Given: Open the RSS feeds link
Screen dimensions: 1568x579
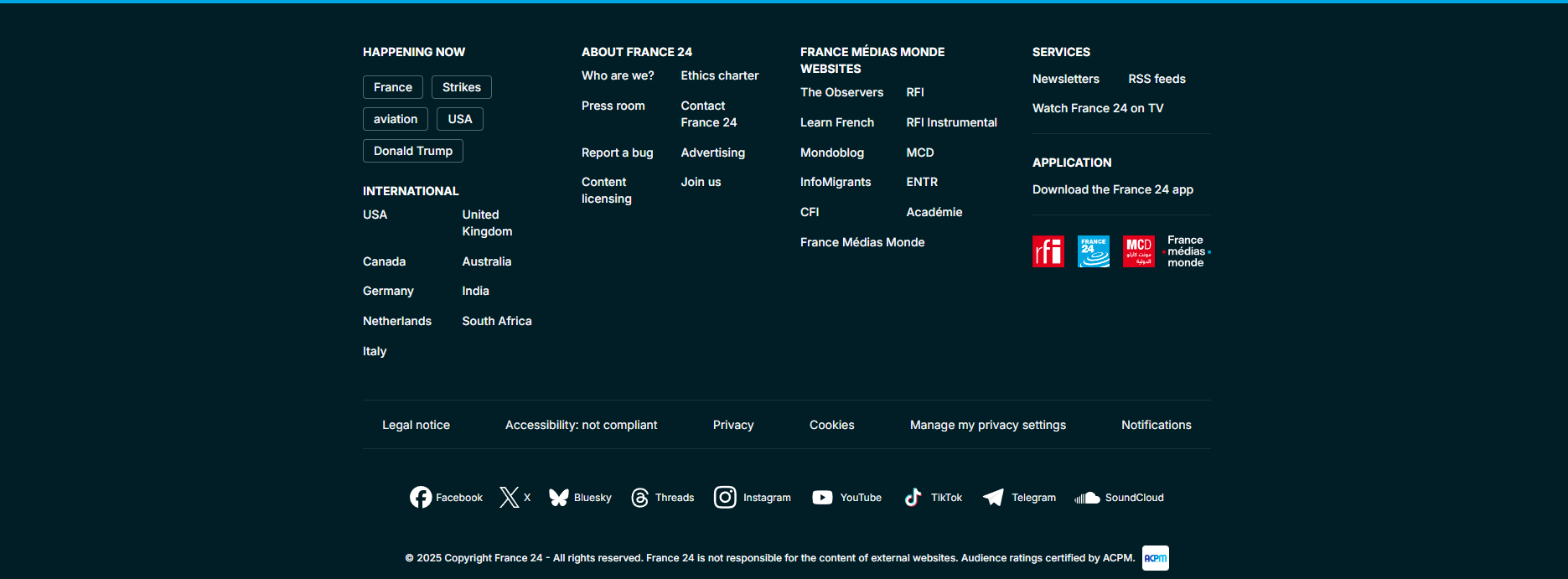Looking at the screenshot, I should pos(1157,79).
